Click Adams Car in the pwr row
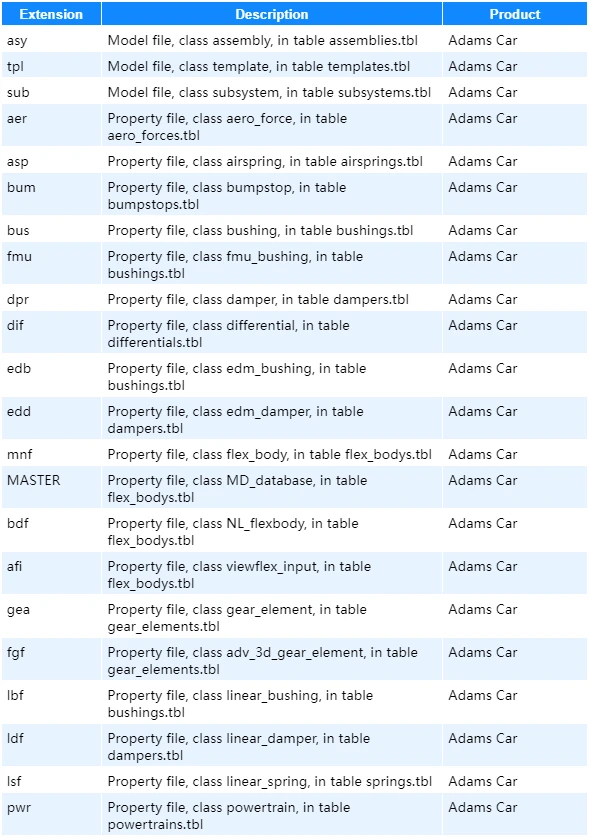 coord(483,807)
